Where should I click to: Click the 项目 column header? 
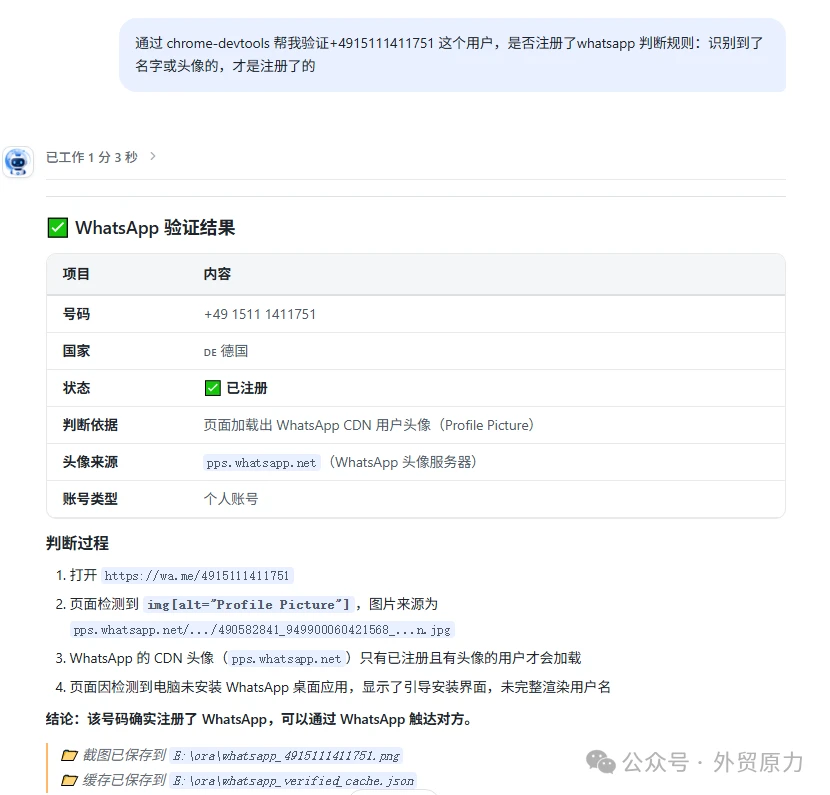(x=76, y=274)
